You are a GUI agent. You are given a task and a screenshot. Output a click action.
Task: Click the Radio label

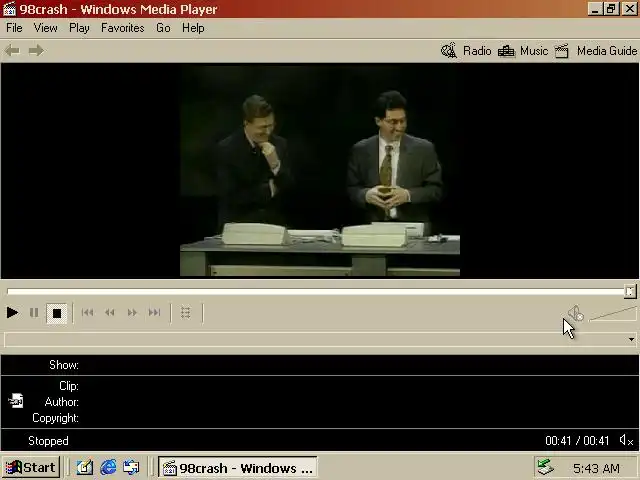pyautogui.click(x=477, y=51)
